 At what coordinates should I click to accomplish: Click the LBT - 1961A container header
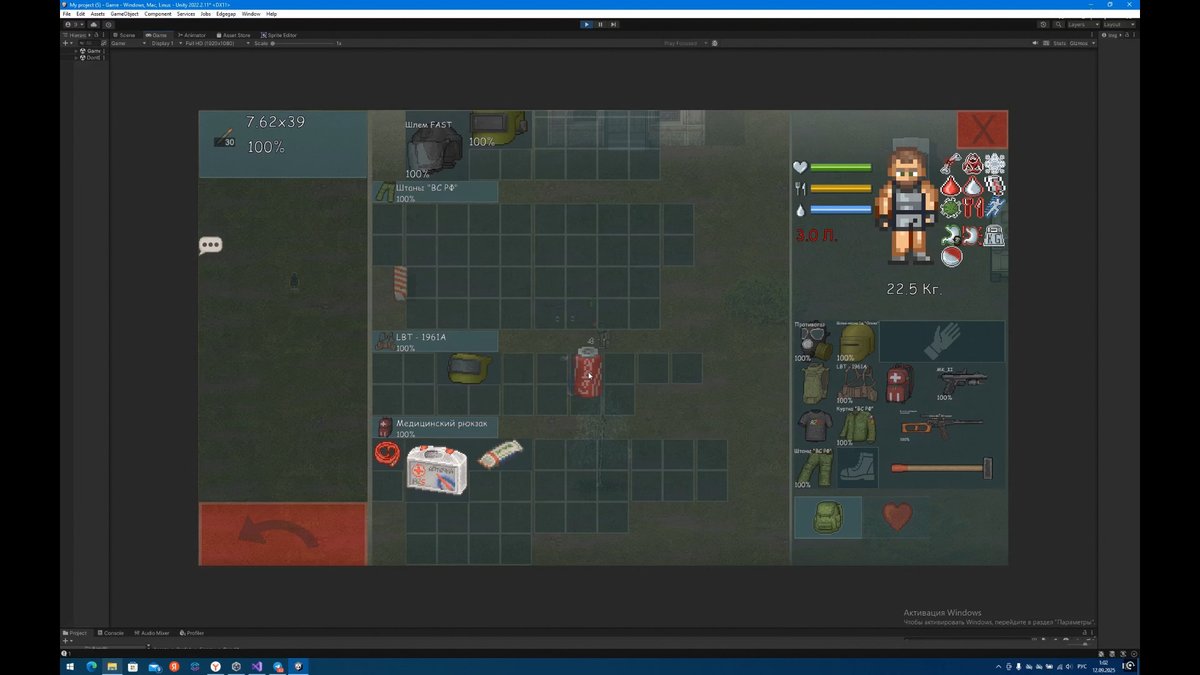[x=435, y=341]
